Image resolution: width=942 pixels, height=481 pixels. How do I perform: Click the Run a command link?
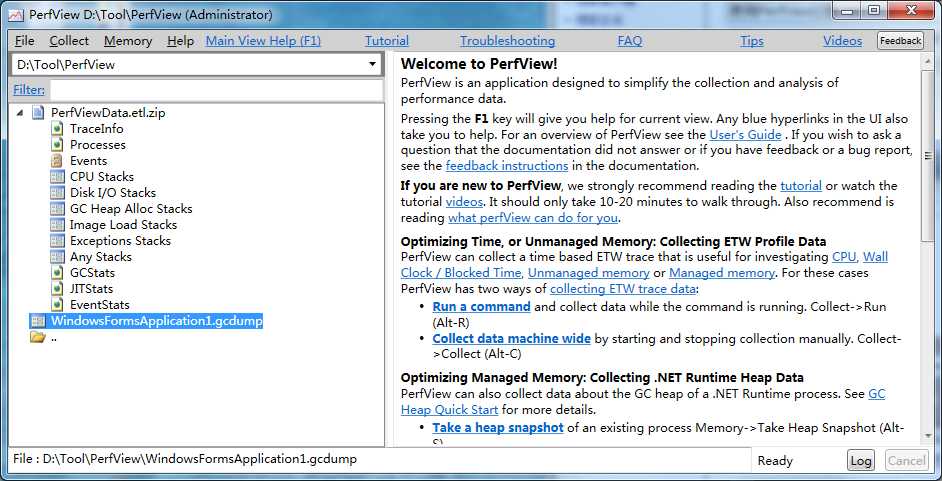click(x=481, y=307)
